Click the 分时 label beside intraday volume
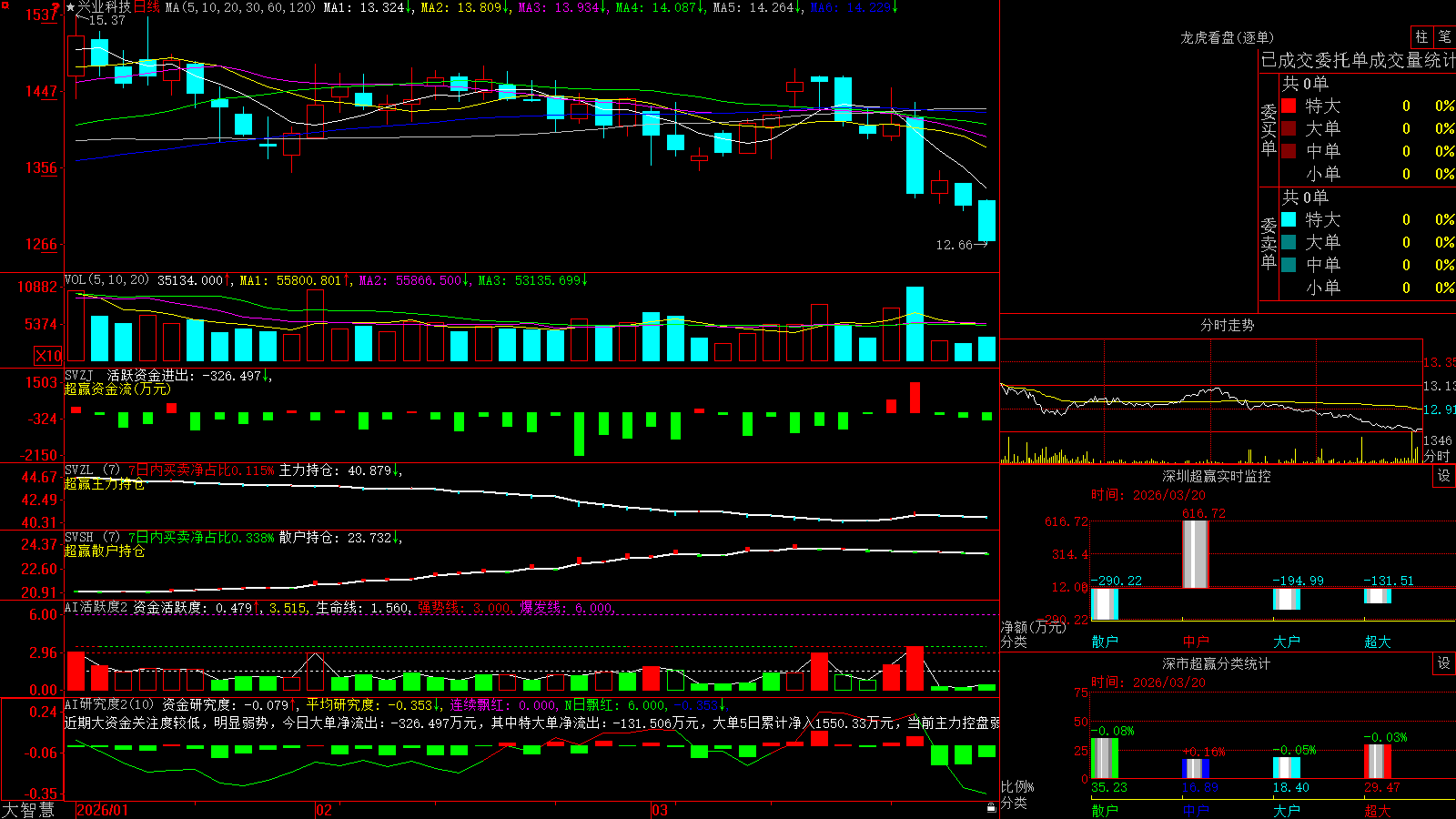 click(1437, 456)
